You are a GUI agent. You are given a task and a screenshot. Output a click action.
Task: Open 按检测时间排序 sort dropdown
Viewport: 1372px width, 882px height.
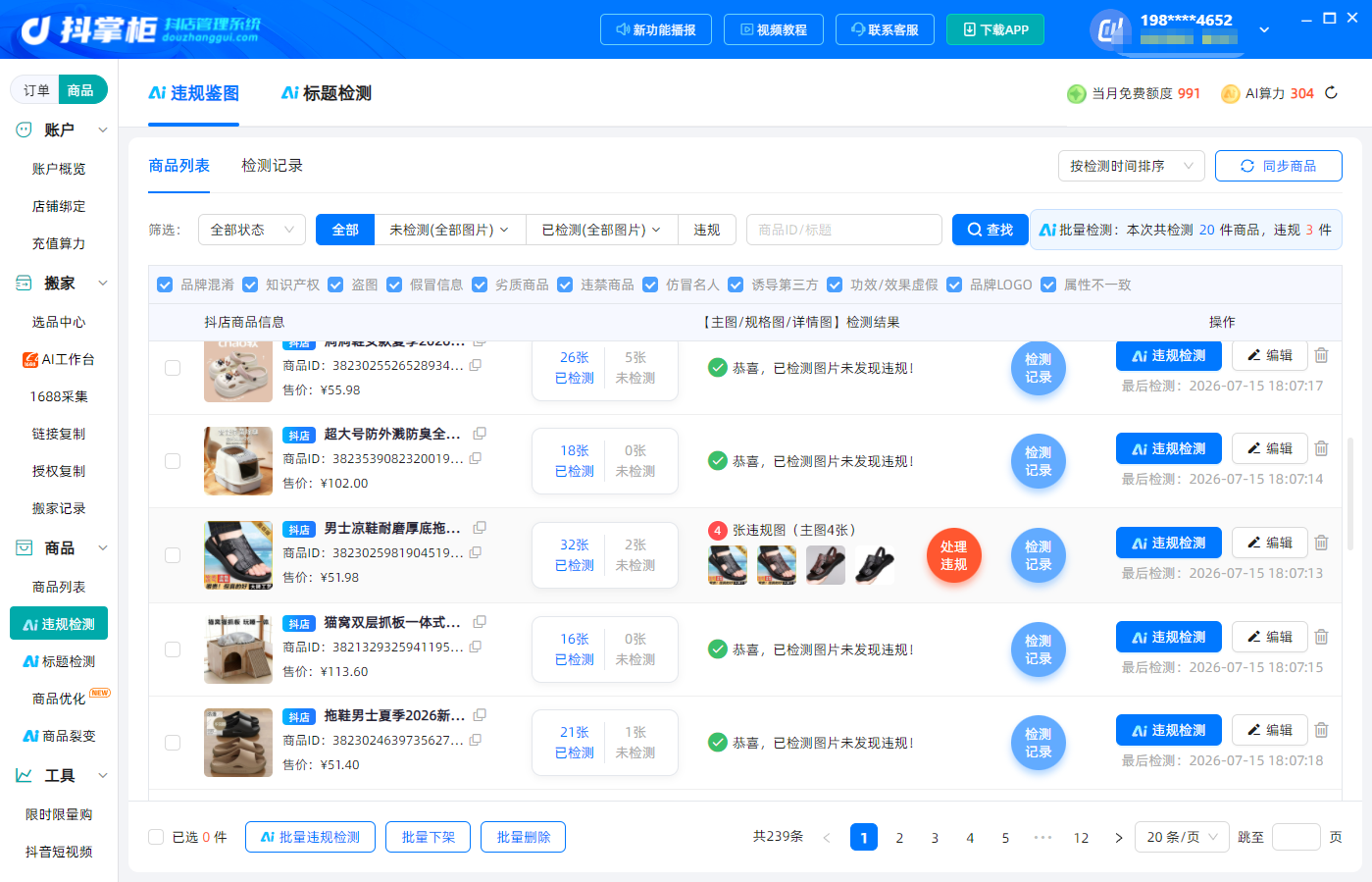(1131, 166)
